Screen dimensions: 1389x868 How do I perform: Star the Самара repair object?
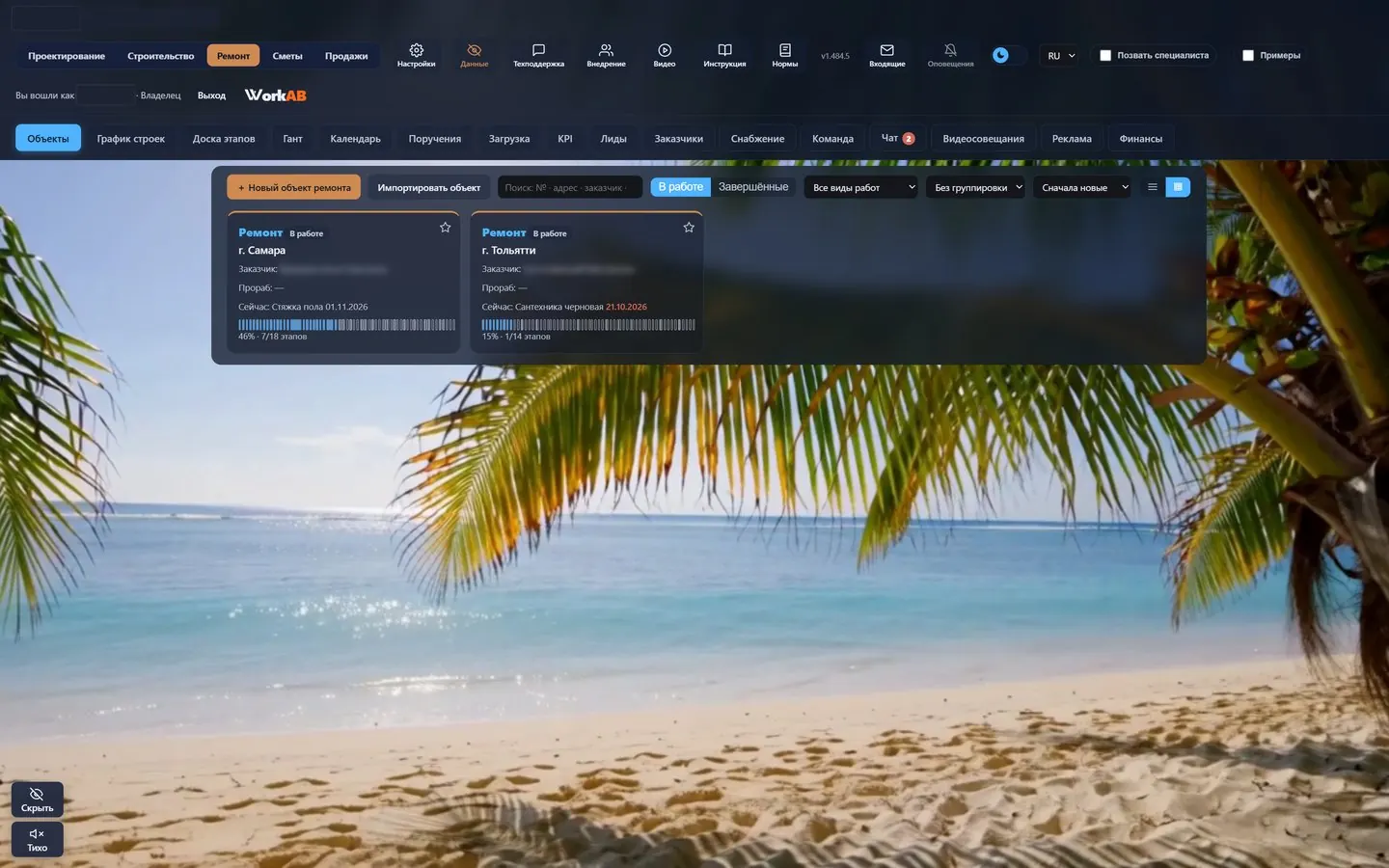click(x=445, y=228)
